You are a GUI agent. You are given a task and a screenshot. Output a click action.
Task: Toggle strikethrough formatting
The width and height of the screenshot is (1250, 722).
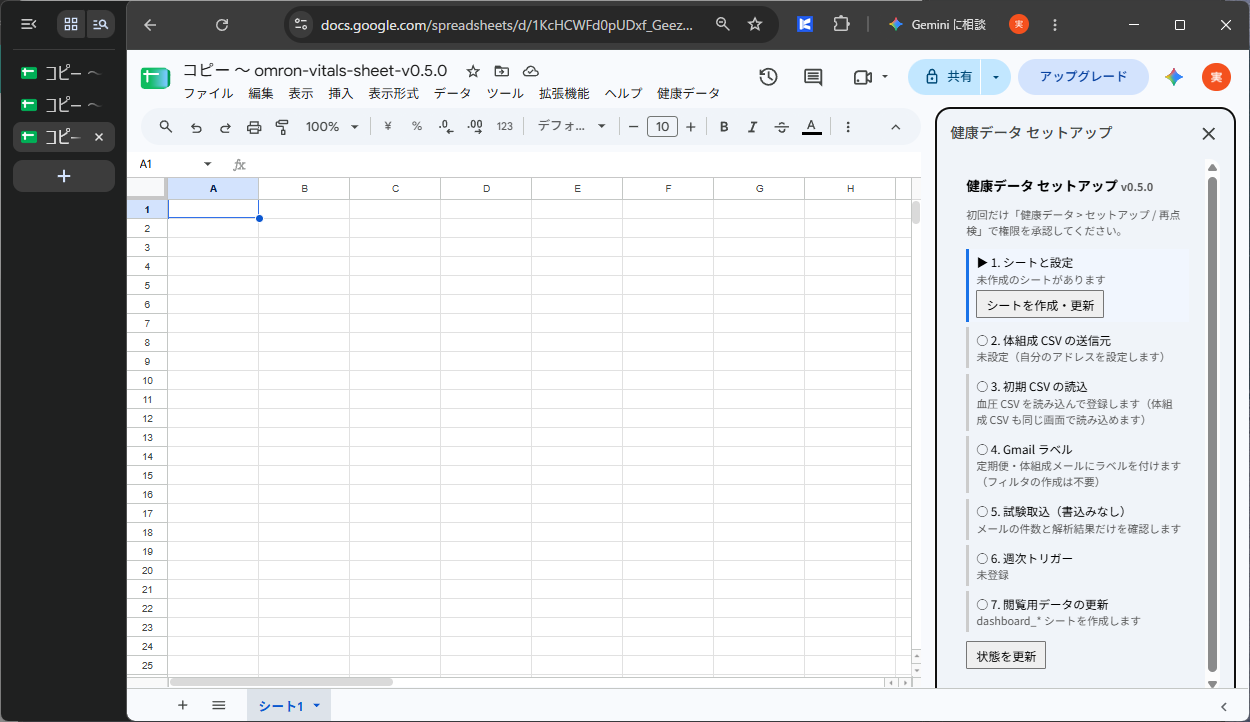782,127
